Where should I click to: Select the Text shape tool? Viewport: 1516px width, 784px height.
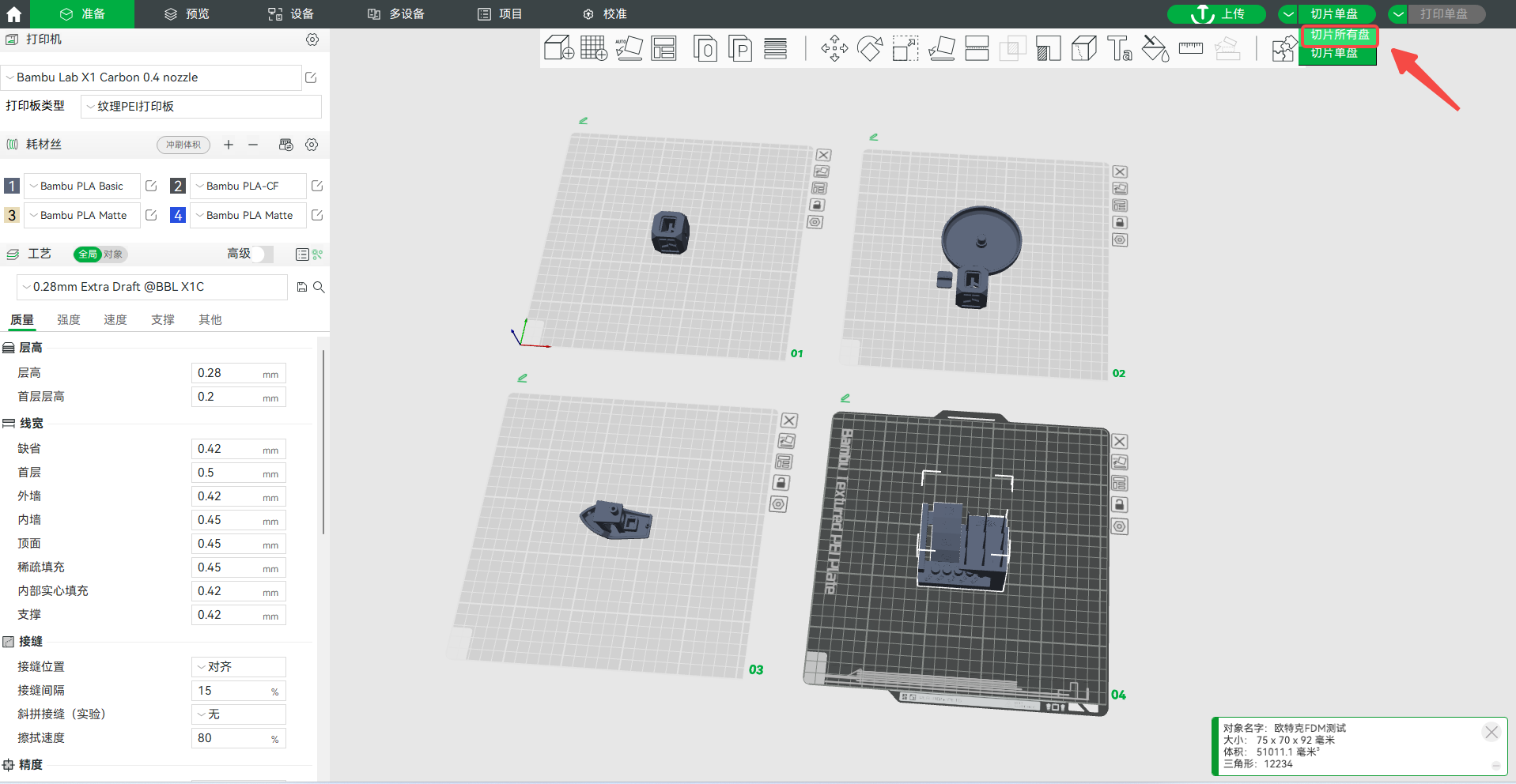[1120, 48]
